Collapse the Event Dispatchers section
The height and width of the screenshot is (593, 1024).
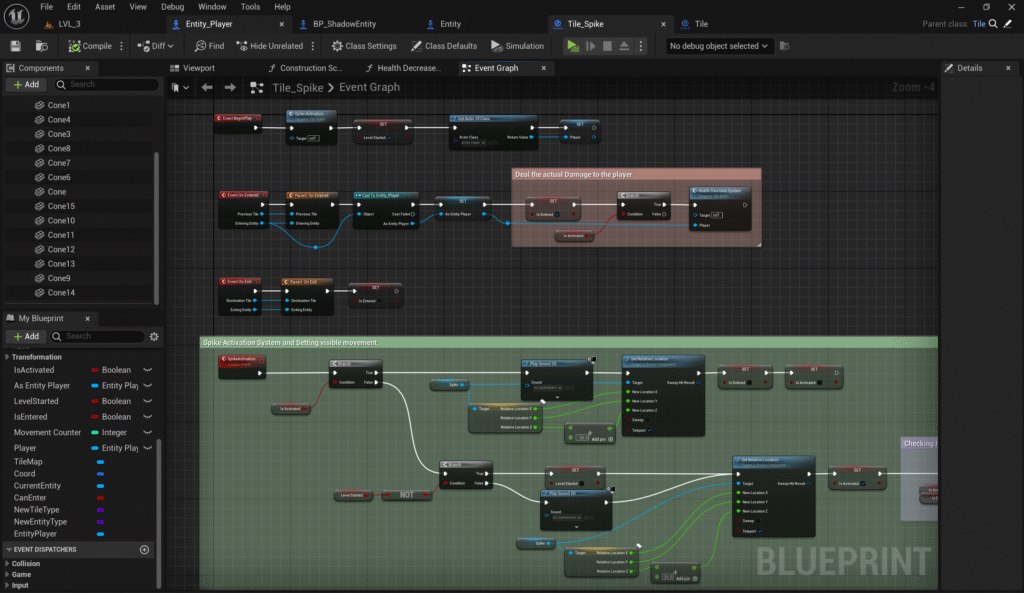click(x=8, y=550)
